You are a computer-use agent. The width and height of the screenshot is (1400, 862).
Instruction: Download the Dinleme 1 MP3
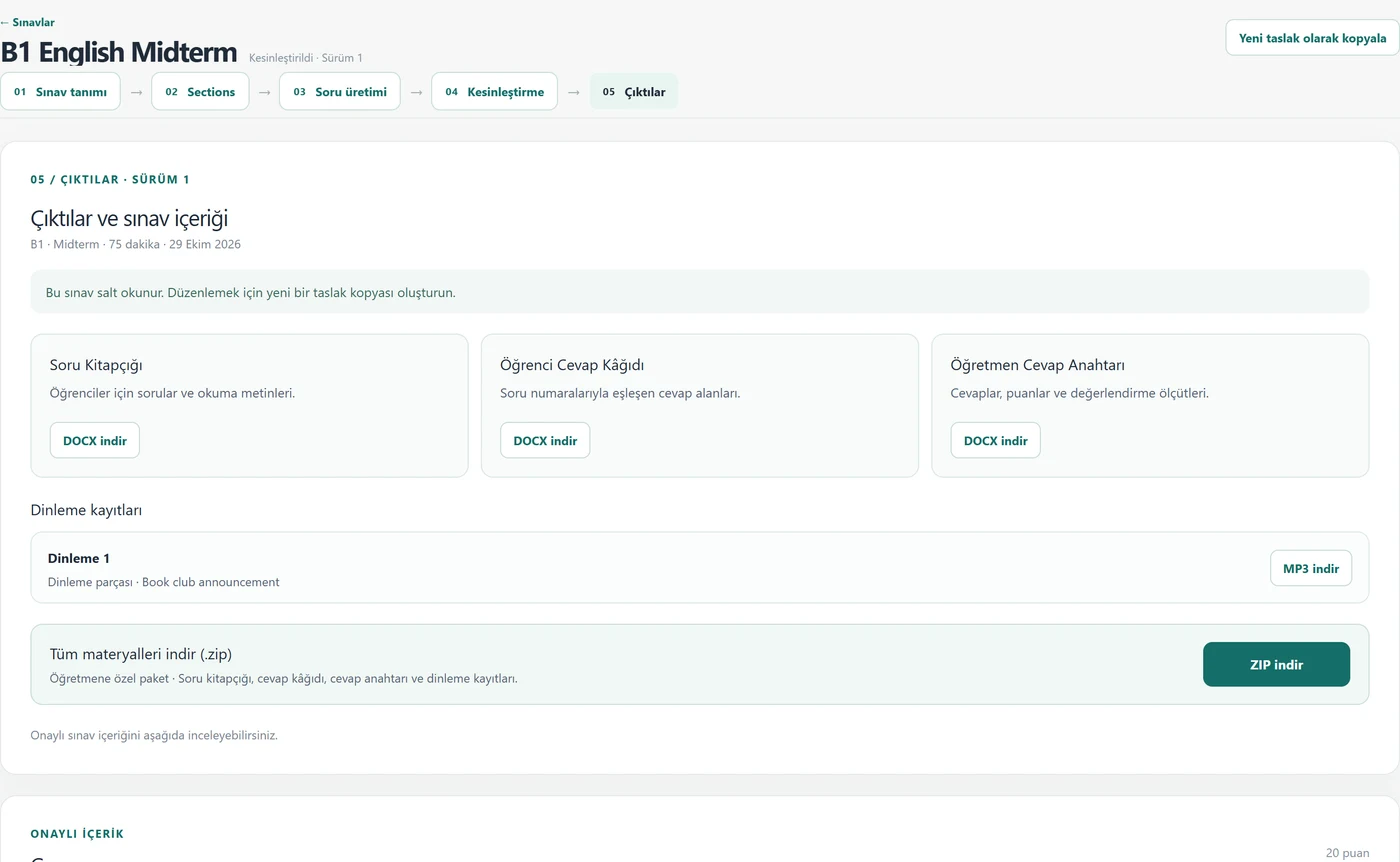[1311, 568]
